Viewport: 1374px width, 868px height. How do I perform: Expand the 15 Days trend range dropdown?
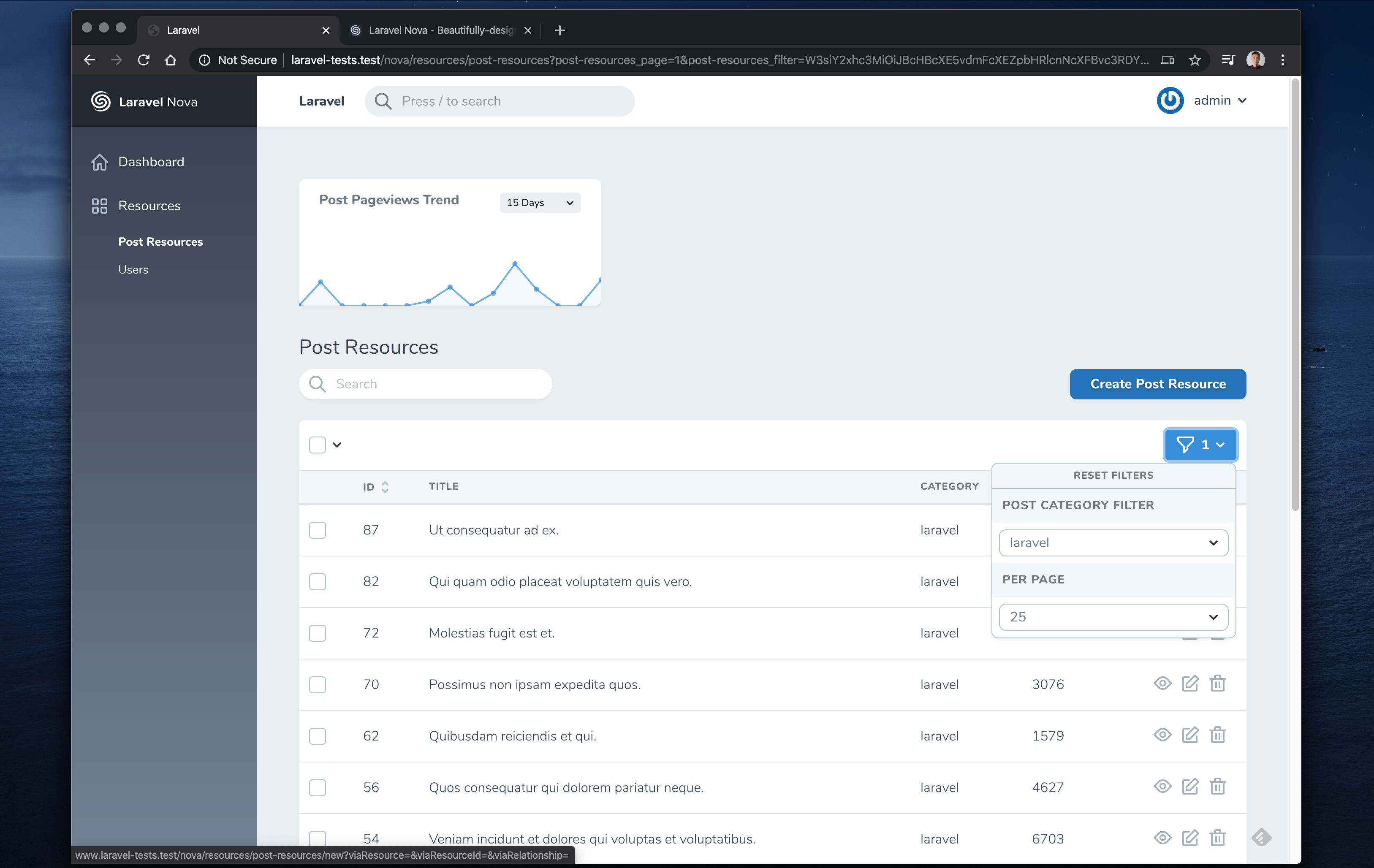(540, 203)
